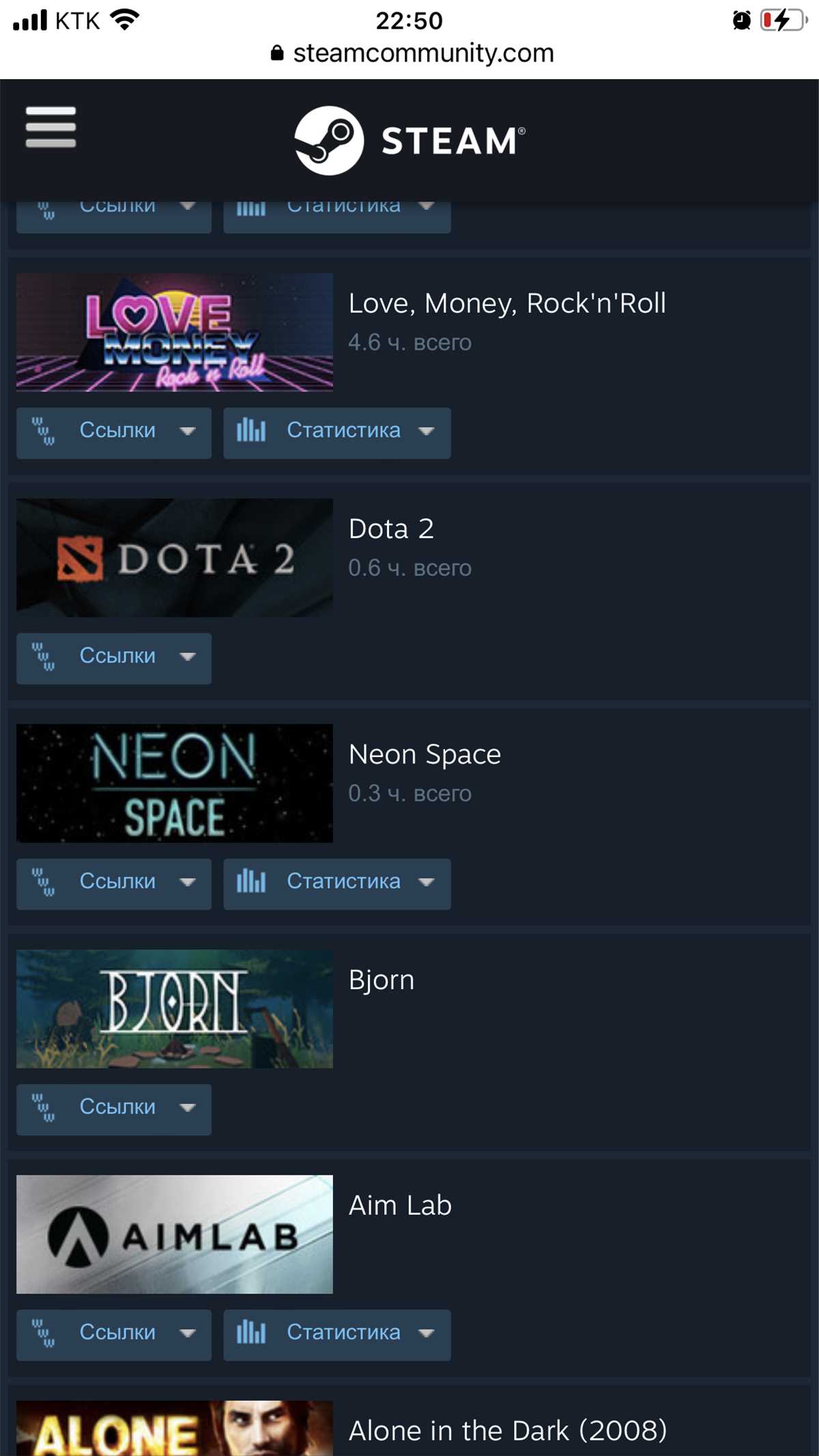Expand the Ссылки dropdown for Dota 2
The image size is (819, 1456).
114,659
